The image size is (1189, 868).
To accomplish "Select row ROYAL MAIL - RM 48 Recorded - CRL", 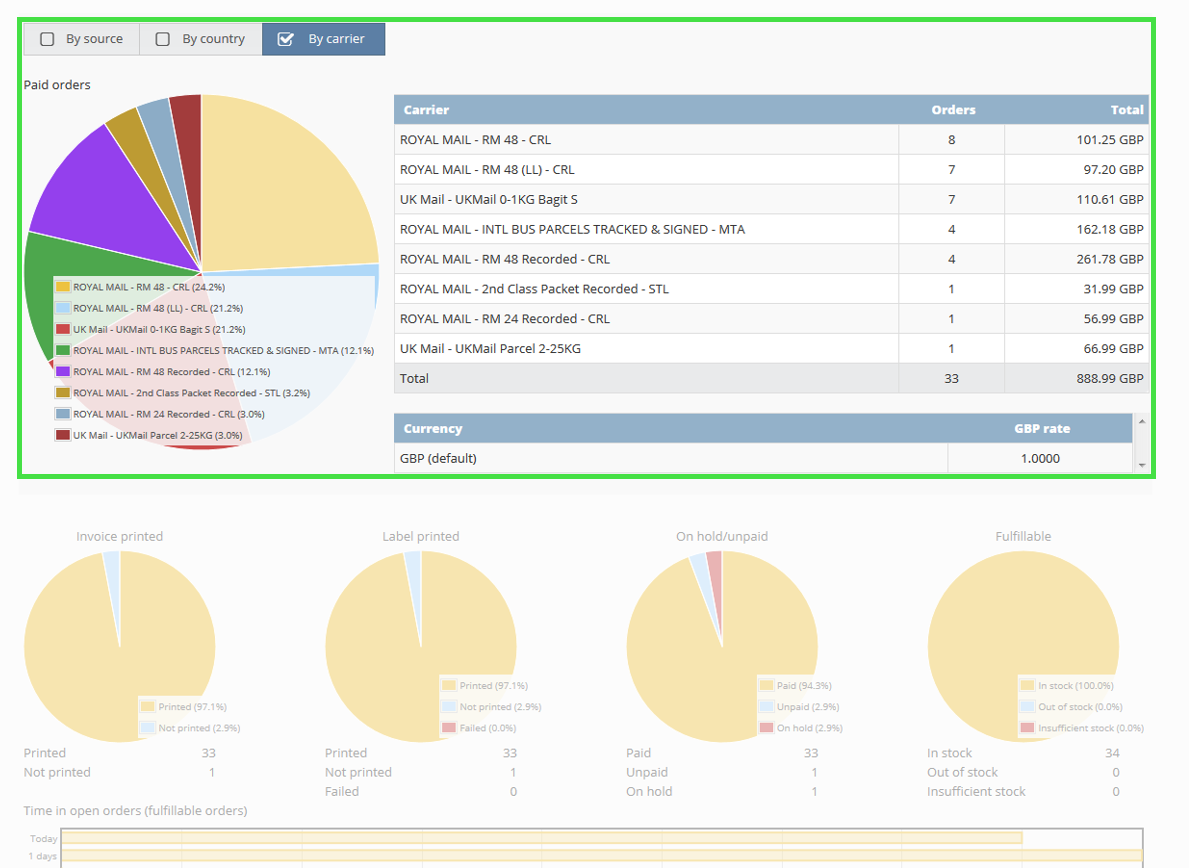I will pos(771,259).
